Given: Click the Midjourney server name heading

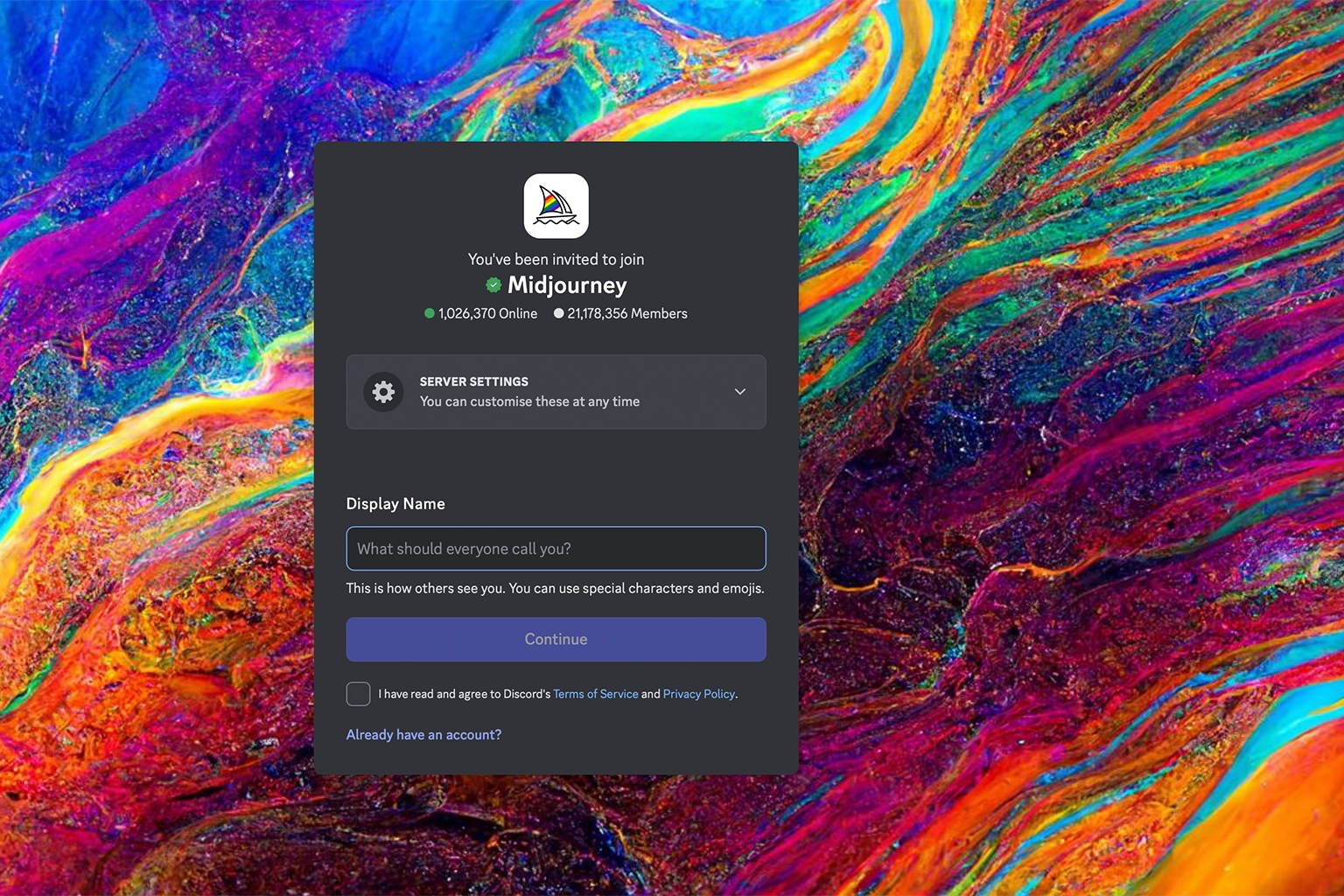Looking at the screenshot, I should coord(567,285).
